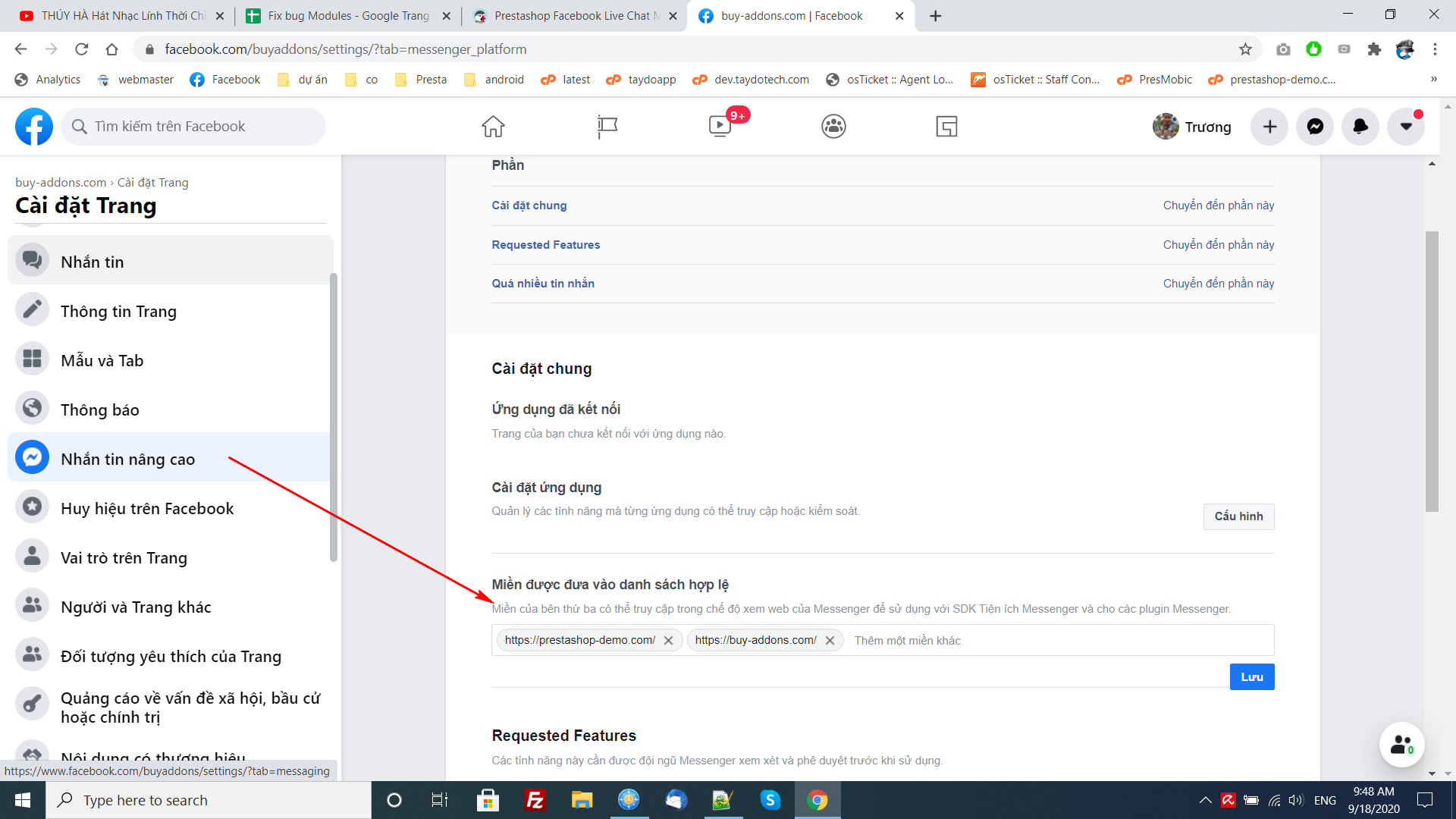Remove the prestashop-demo.com whitelisted domain
The width and height of the screenshot is (1456, 819).
click(x=668, y=641)
